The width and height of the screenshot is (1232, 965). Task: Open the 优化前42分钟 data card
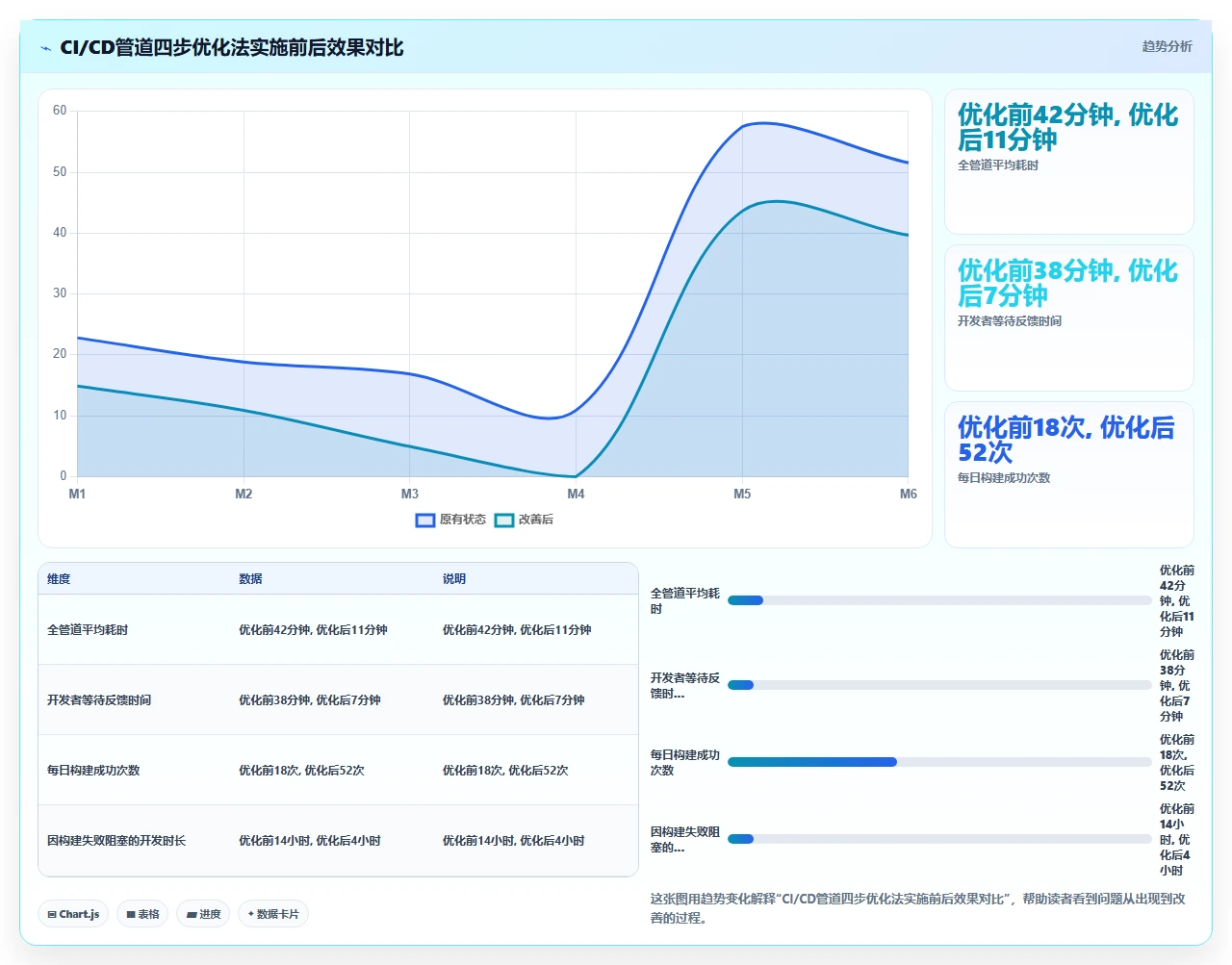(x=1069, y=162)
